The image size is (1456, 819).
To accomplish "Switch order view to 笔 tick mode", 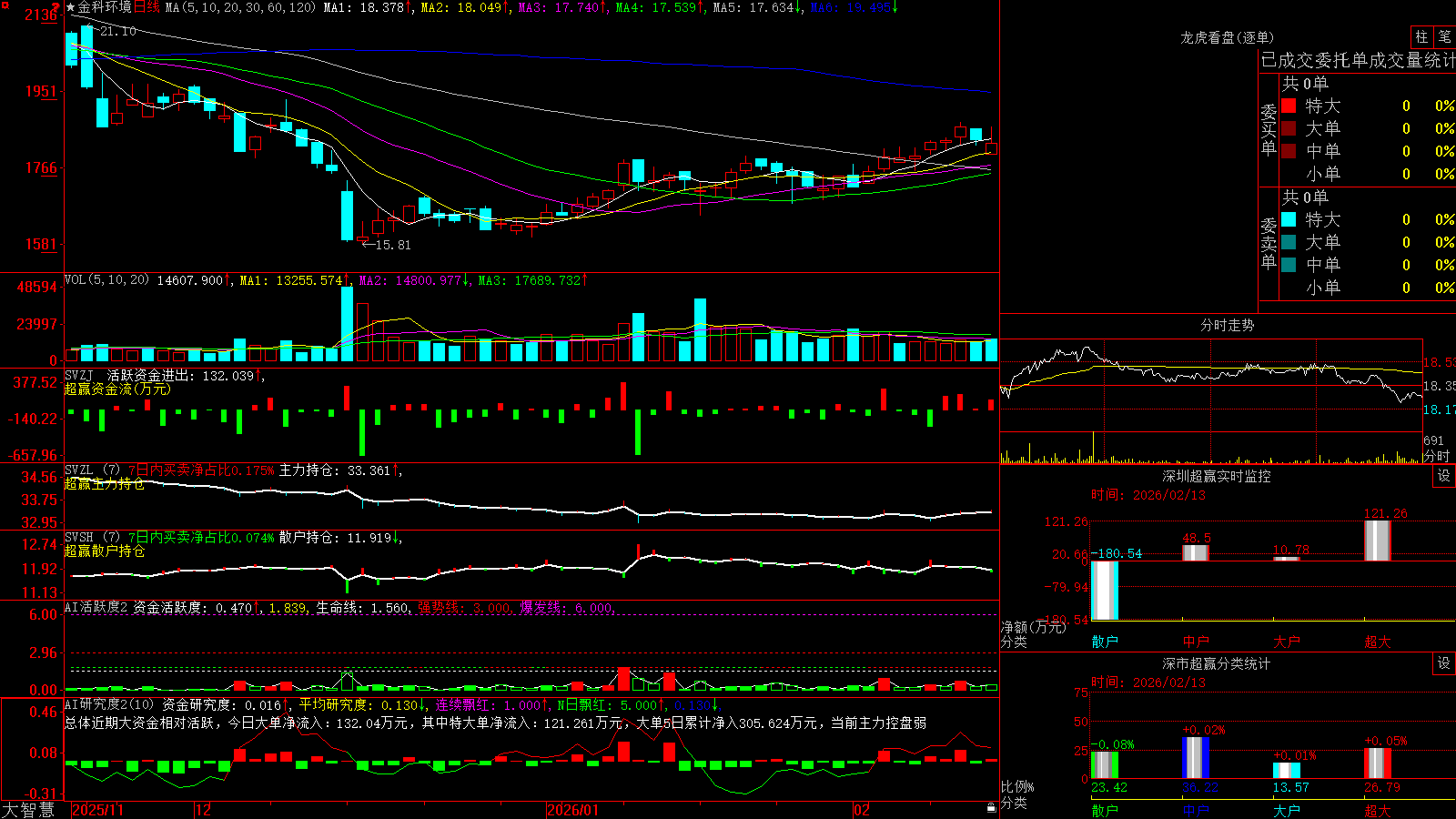I will 1444,36.
